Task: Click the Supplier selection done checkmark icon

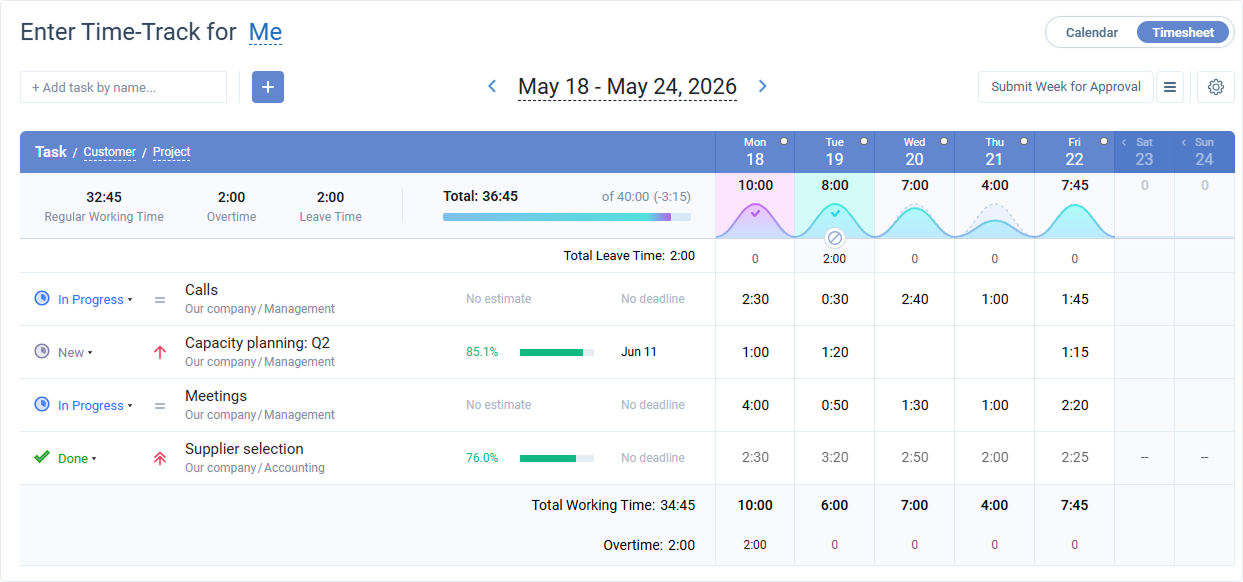Action: coord(42,457)
